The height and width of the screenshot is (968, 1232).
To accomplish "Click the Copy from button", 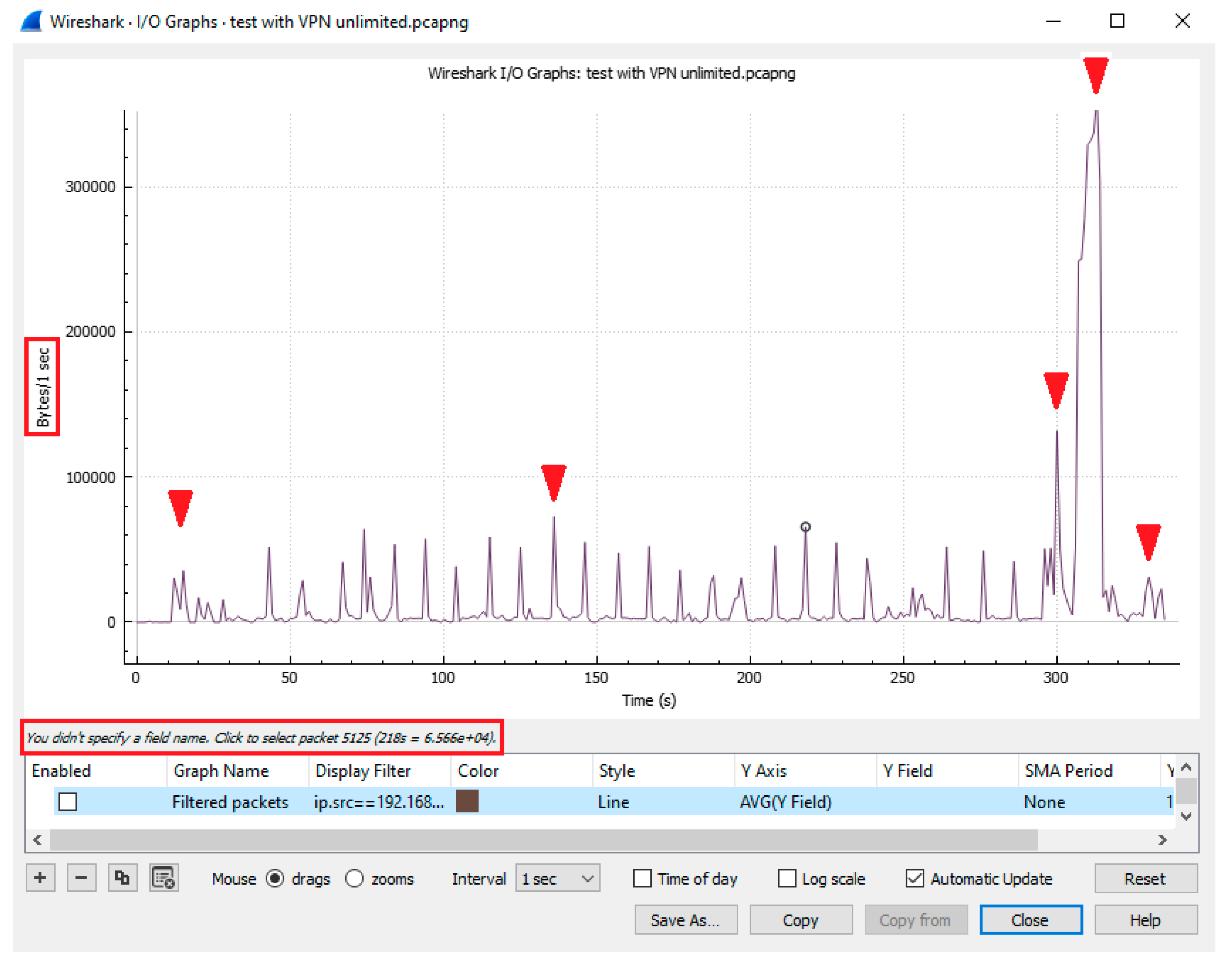I will click(x=916, y=920).
